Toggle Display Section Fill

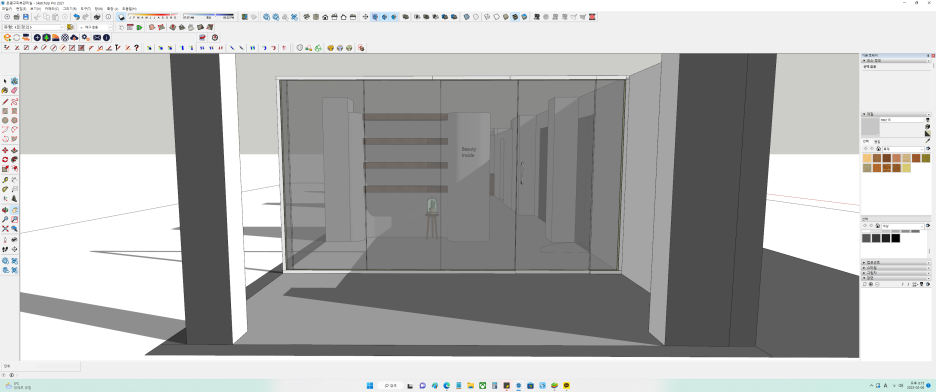(394, 17)
